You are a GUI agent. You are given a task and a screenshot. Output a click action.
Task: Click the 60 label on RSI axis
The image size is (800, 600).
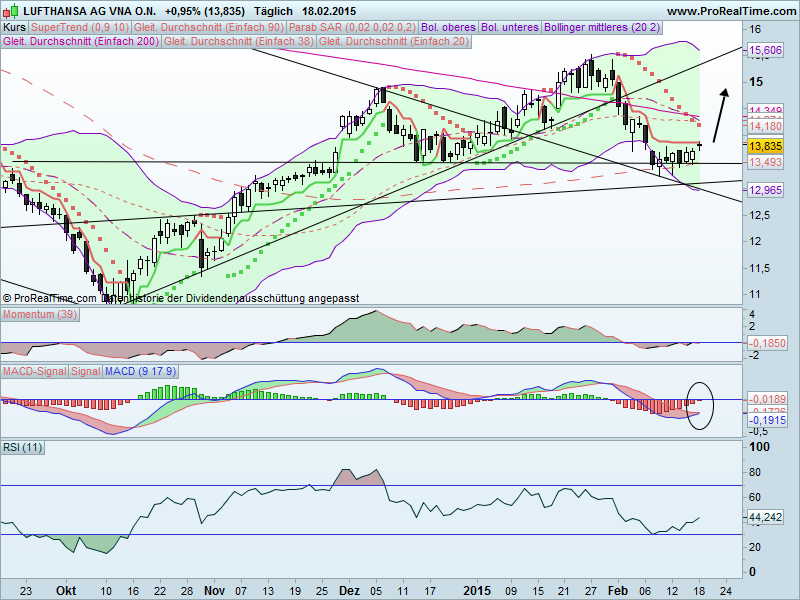pos(755,497)
